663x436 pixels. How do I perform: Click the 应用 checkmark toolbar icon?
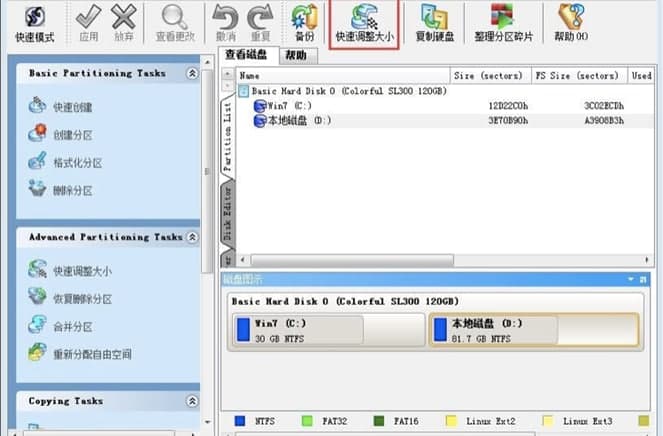(x=88, y=17)
